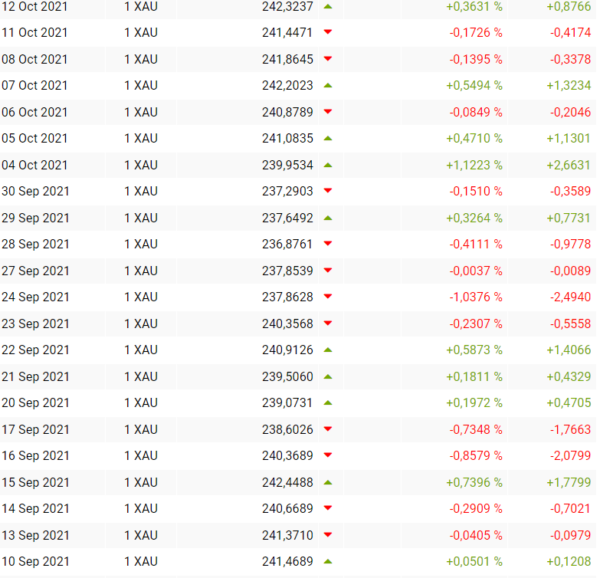Image resolution: width=600 pixels, height=578 pixels.
Task: Click the change value +2,6631
Action: coord(569,165)
